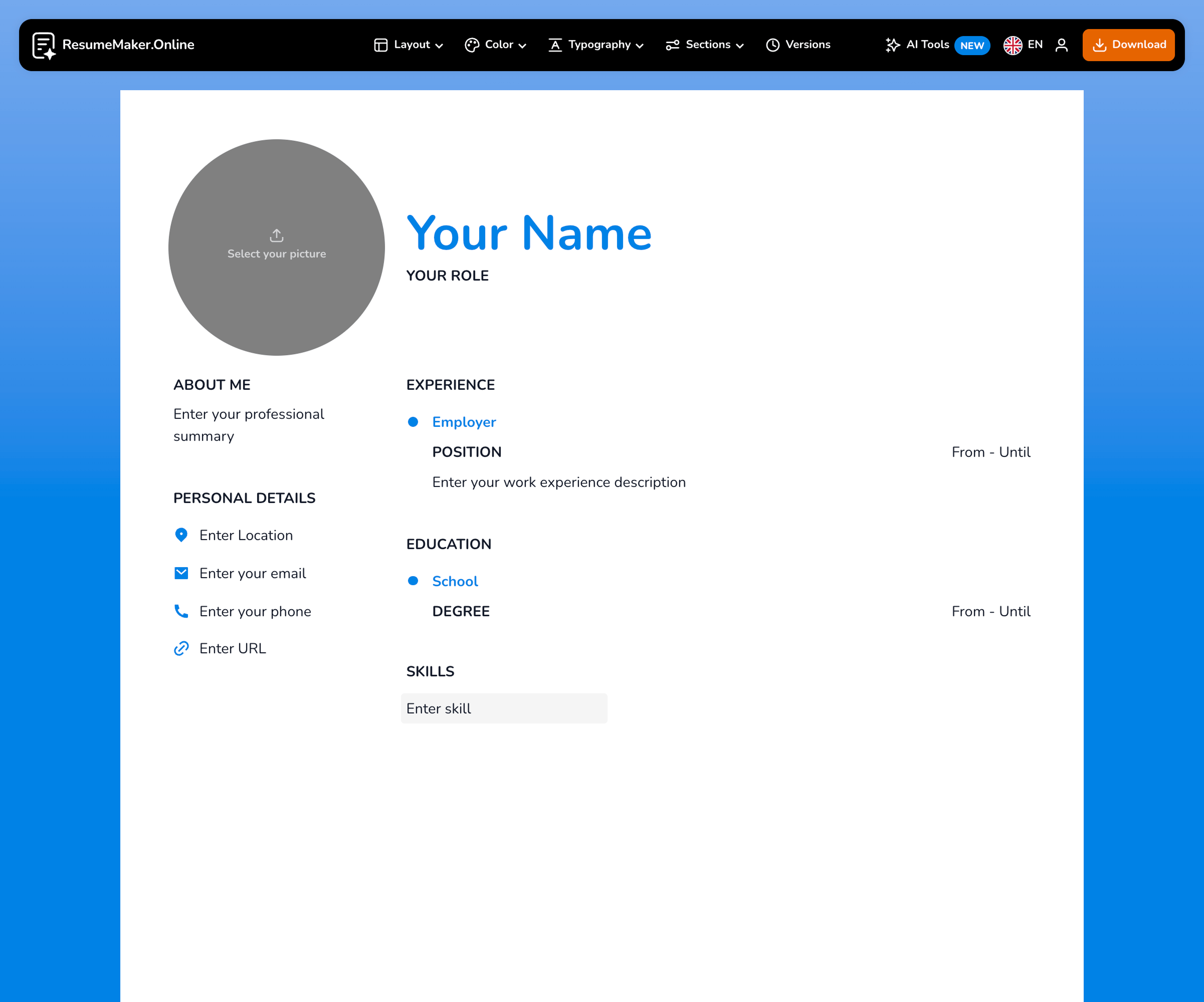
Task: Select the Versions menu item
Action: [798, 44]
